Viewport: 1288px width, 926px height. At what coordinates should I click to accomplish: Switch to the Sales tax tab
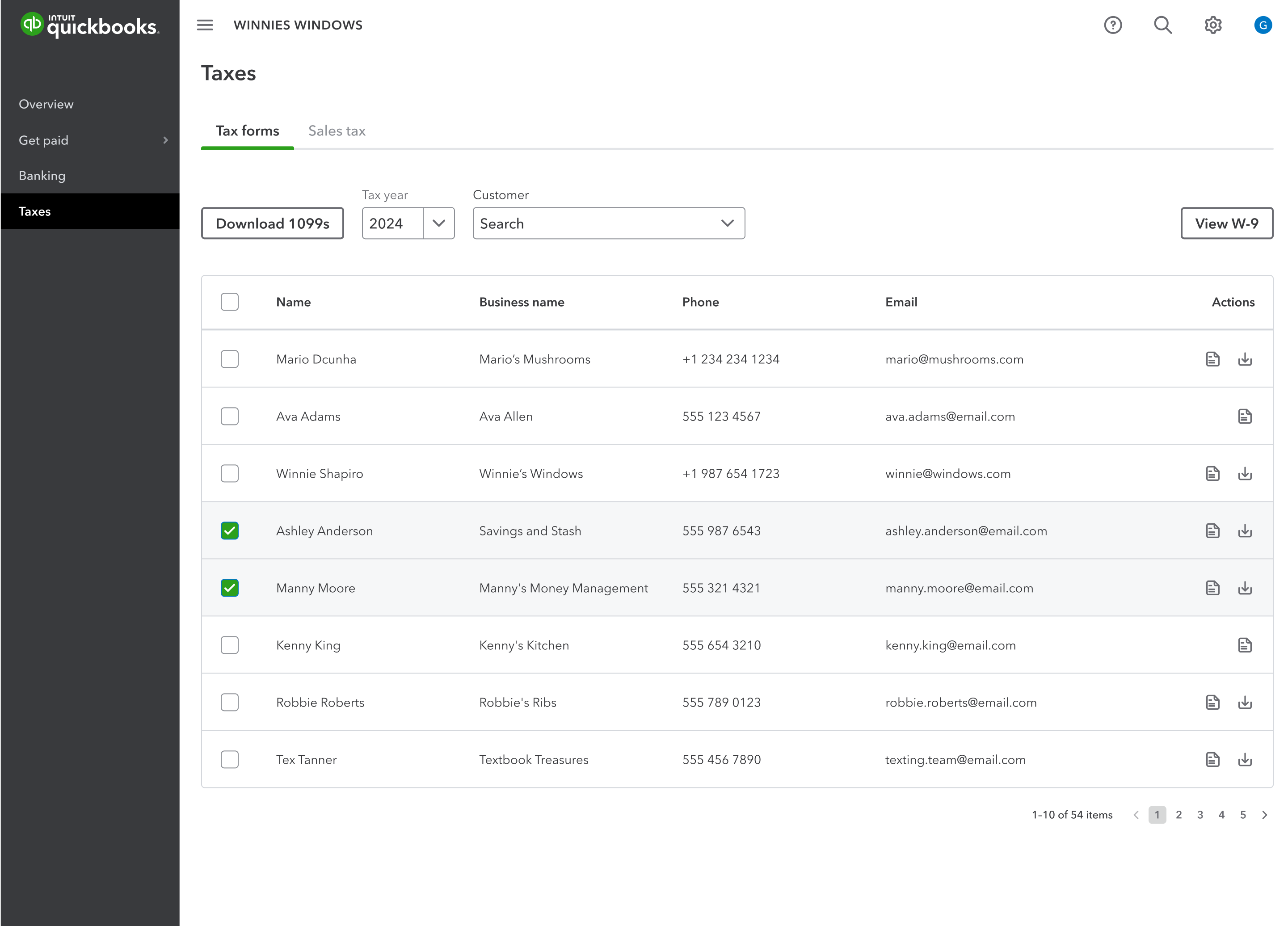tap(337, 131)
